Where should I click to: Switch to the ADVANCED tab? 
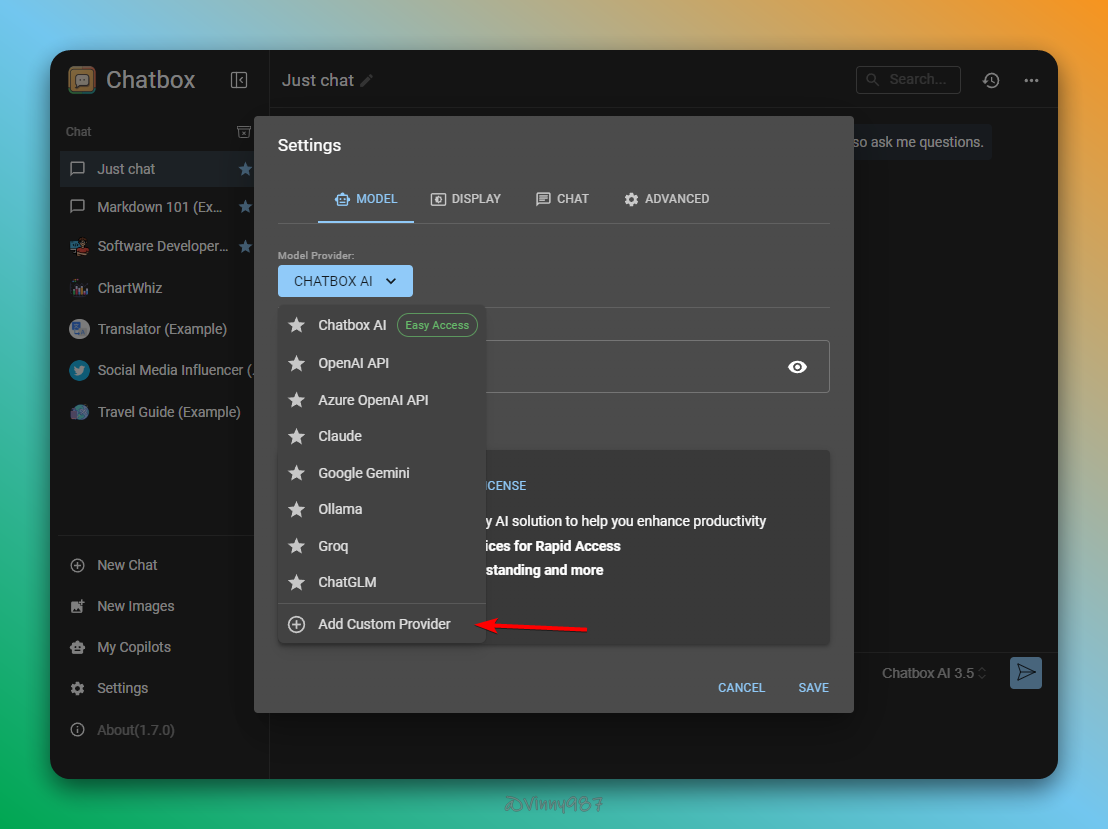[x=666, y=199]
